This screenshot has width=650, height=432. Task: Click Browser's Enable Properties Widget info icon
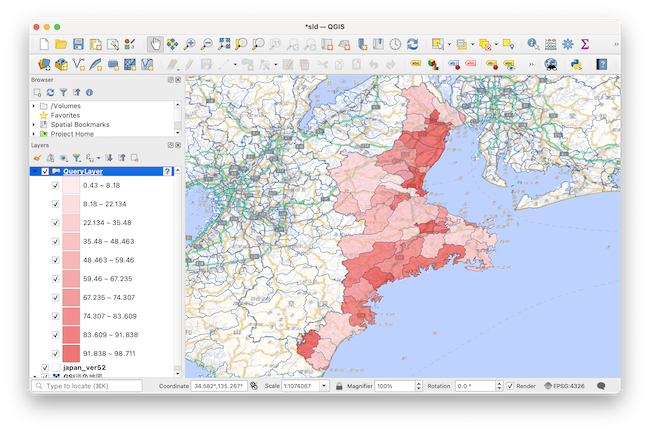pyautogui.click(x=89, y=92)
